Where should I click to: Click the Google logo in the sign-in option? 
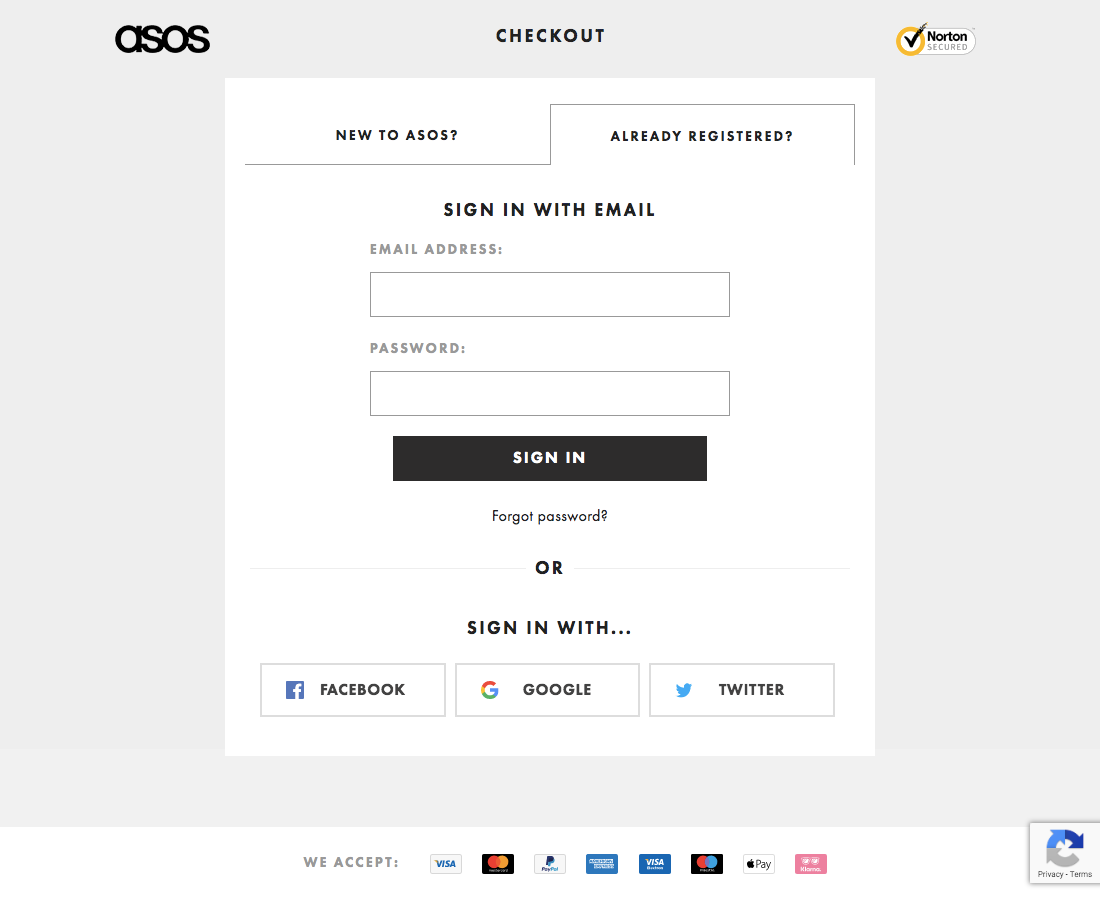pos(490,689)
